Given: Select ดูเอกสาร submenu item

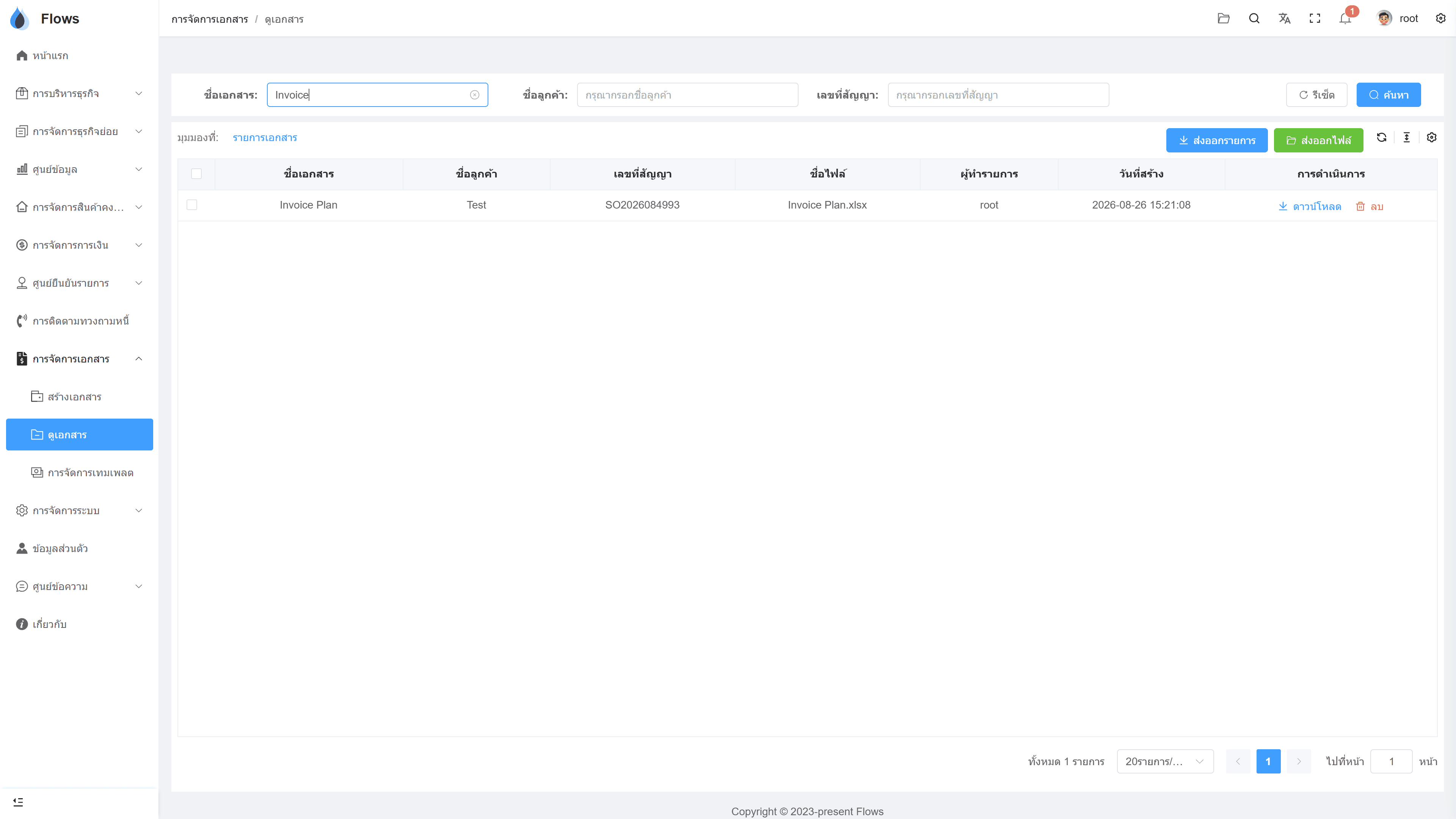Looking at the screenshot, I should (x=79, y=435).
